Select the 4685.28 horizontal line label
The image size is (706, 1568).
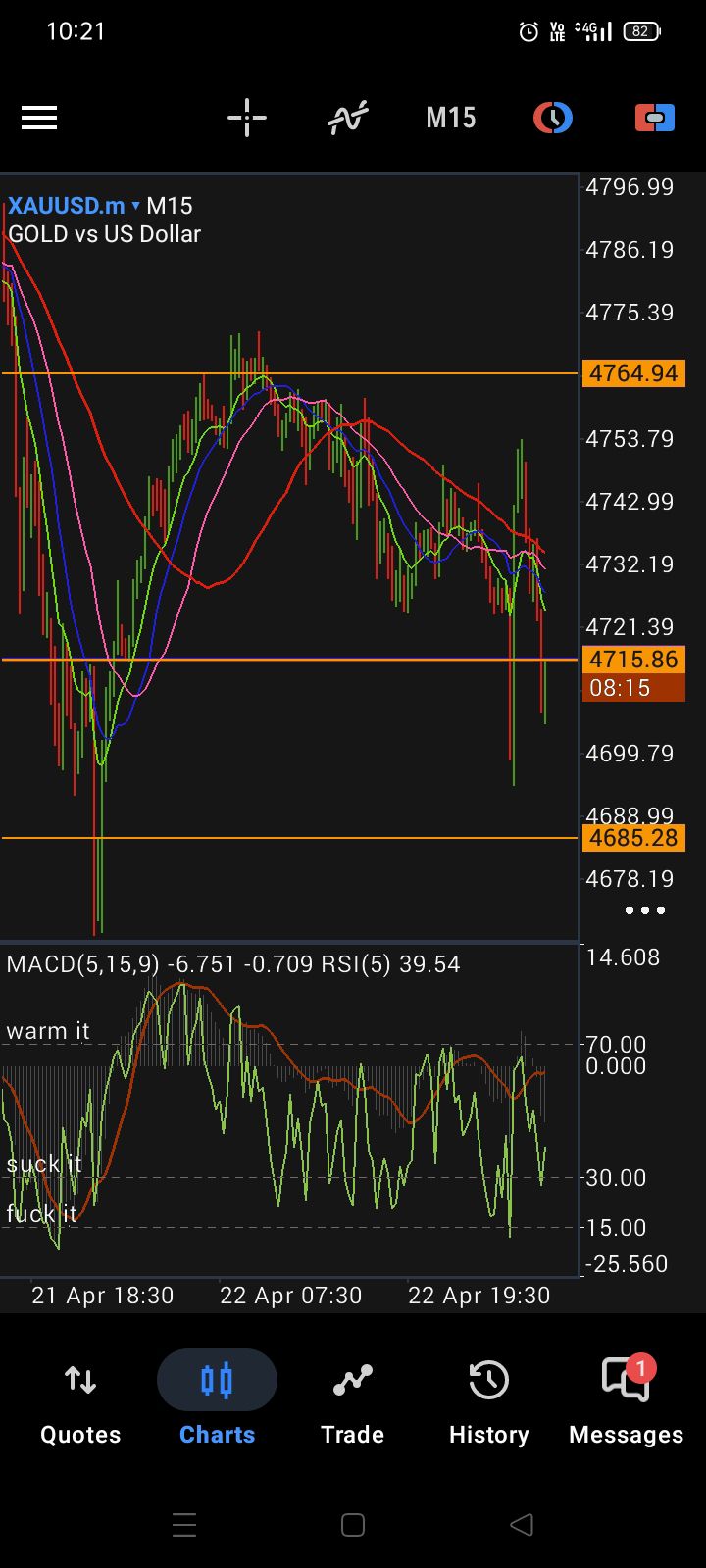tap(633, 838)
